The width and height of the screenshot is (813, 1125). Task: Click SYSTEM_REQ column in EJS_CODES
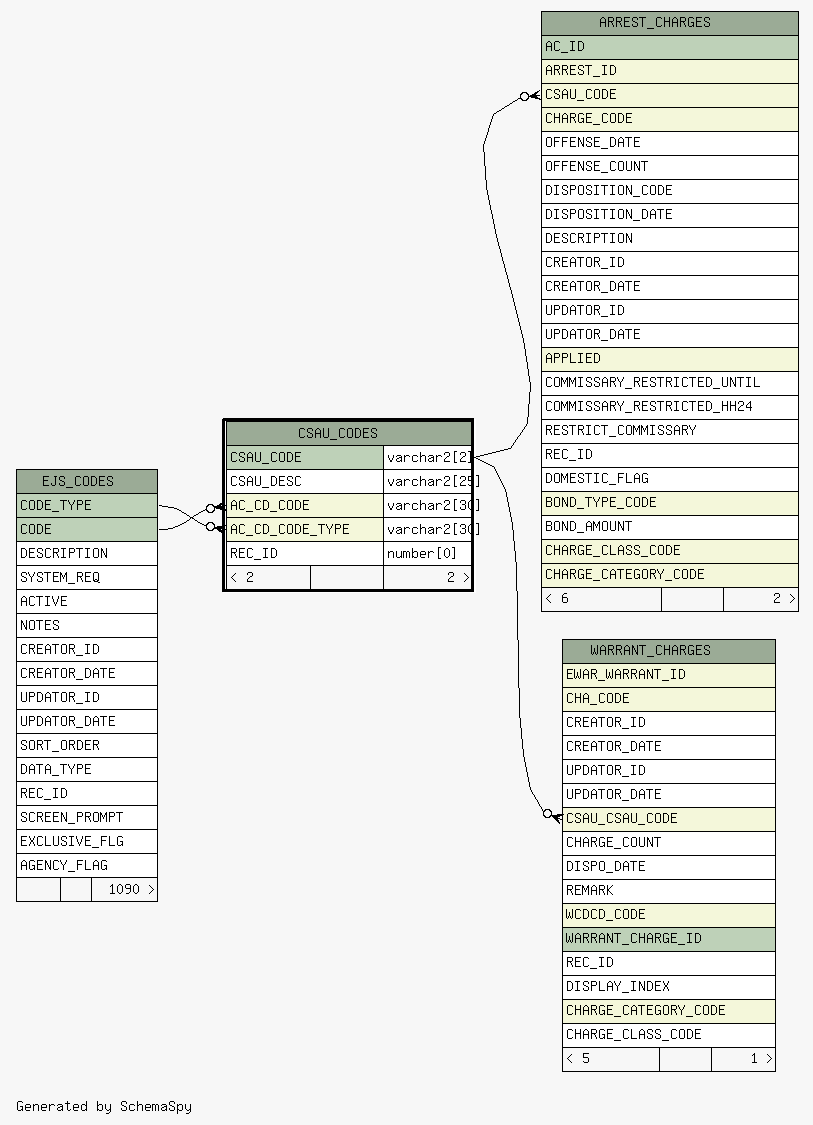click(x=87, y=578)
